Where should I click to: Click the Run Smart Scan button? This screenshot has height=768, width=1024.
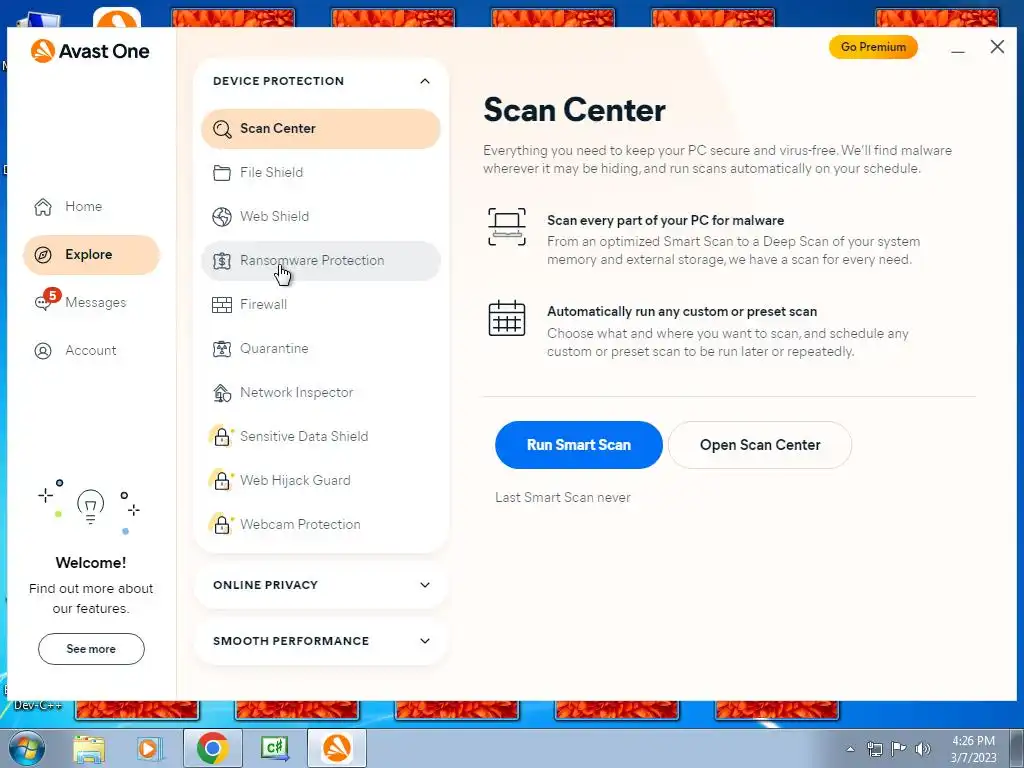coord(579,445)
